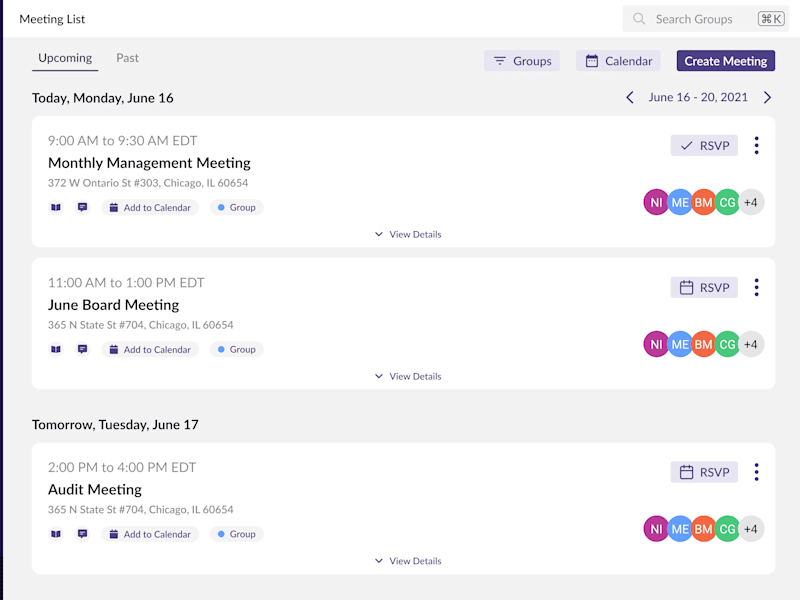
Task: Open the Groups filter dropdown
Action: (522, 61)
